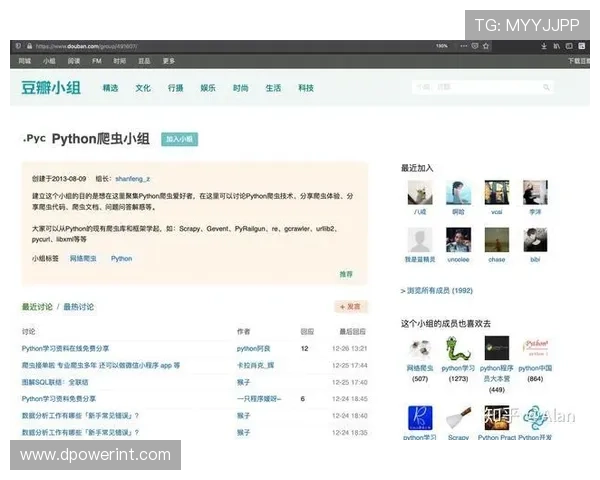Switch to 最热讨论 tab
Screen dimensions: 600x480
click(78, 307)
